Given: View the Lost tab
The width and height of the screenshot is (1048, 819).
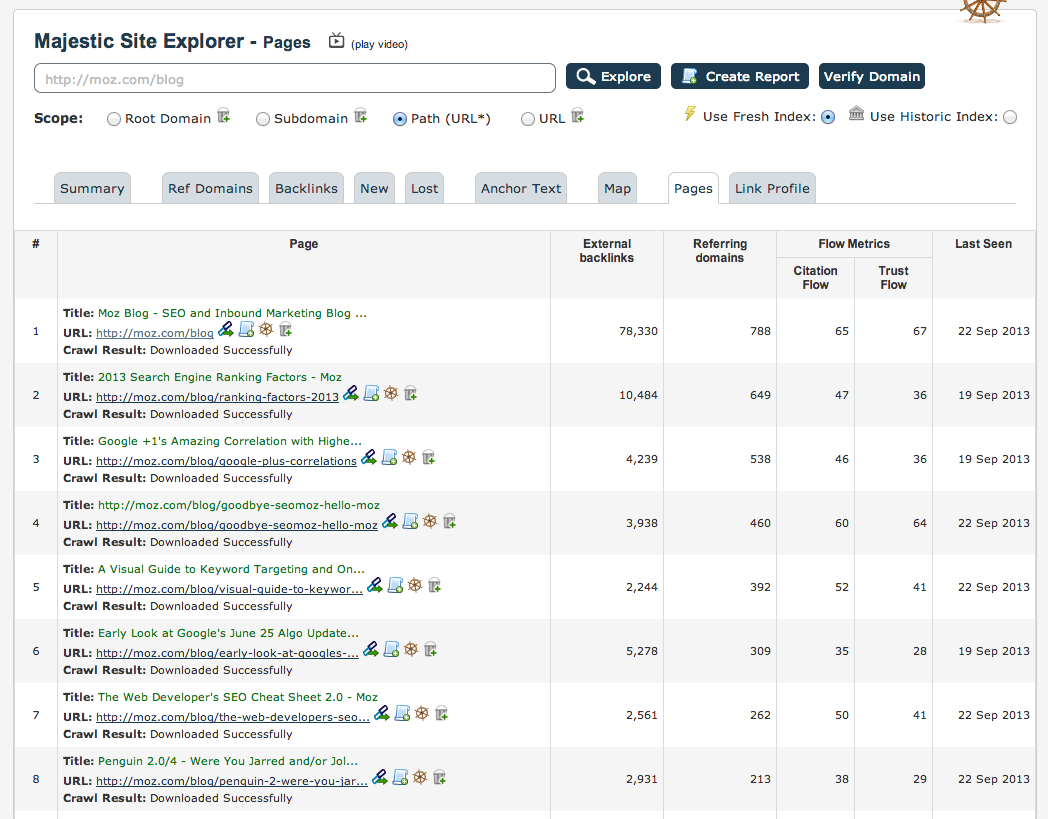Looking at the screenshot, I should pos(424,188).
